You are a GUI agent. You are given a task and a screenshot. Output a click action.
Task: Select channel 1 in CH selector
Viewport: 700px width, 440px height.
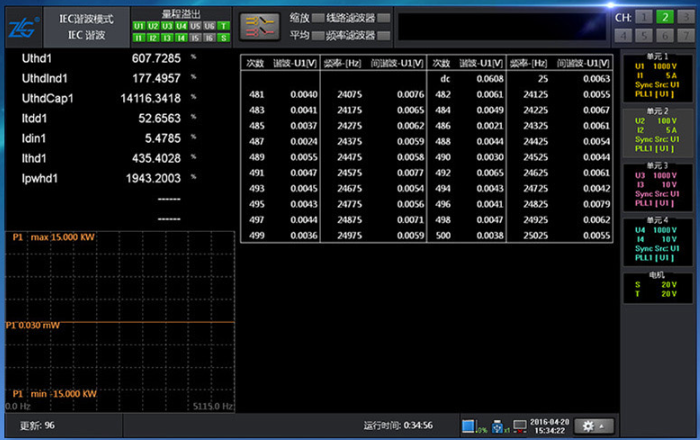[x=644, y=17]
